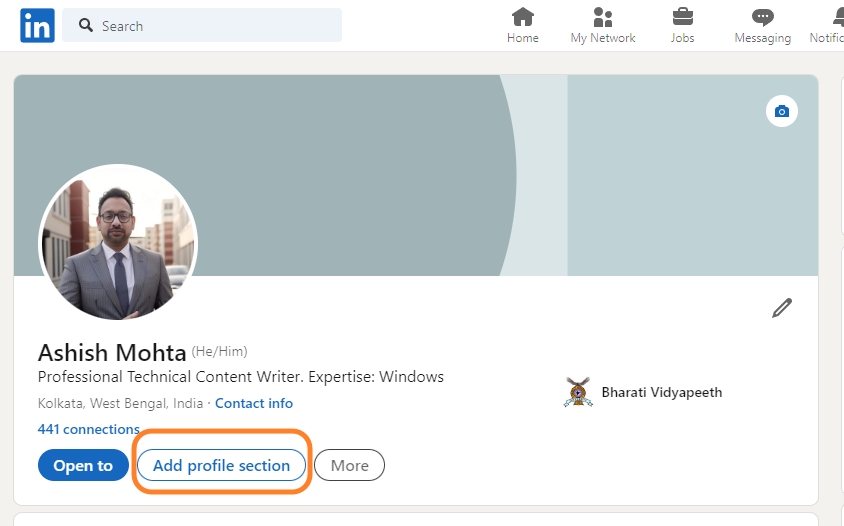Viewport: 844px width, 526px height.
Task: Open the profile photo of Ashish Mohta
Action: (x=118, y=243)
